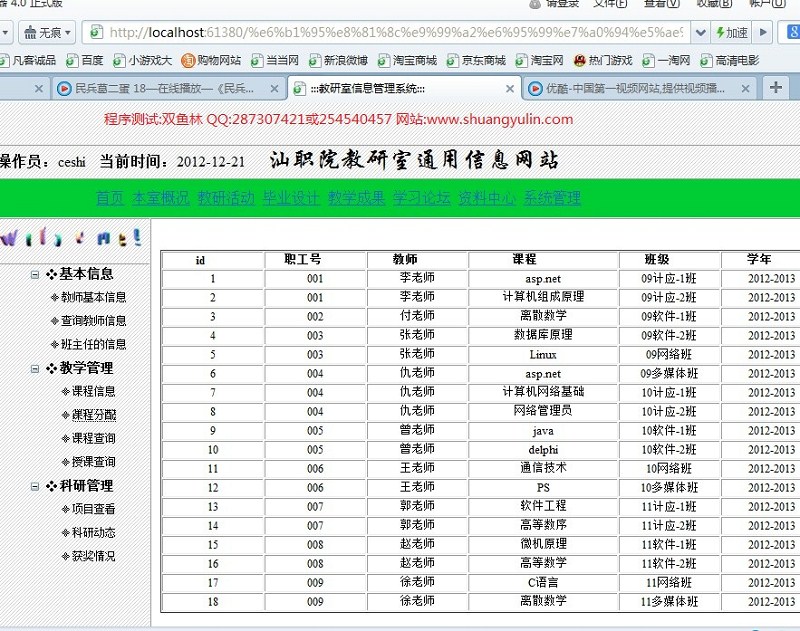Viewport: 800px width, 631px height.
Task: Open the 资料中心 page
Action: tap(487, 198)
